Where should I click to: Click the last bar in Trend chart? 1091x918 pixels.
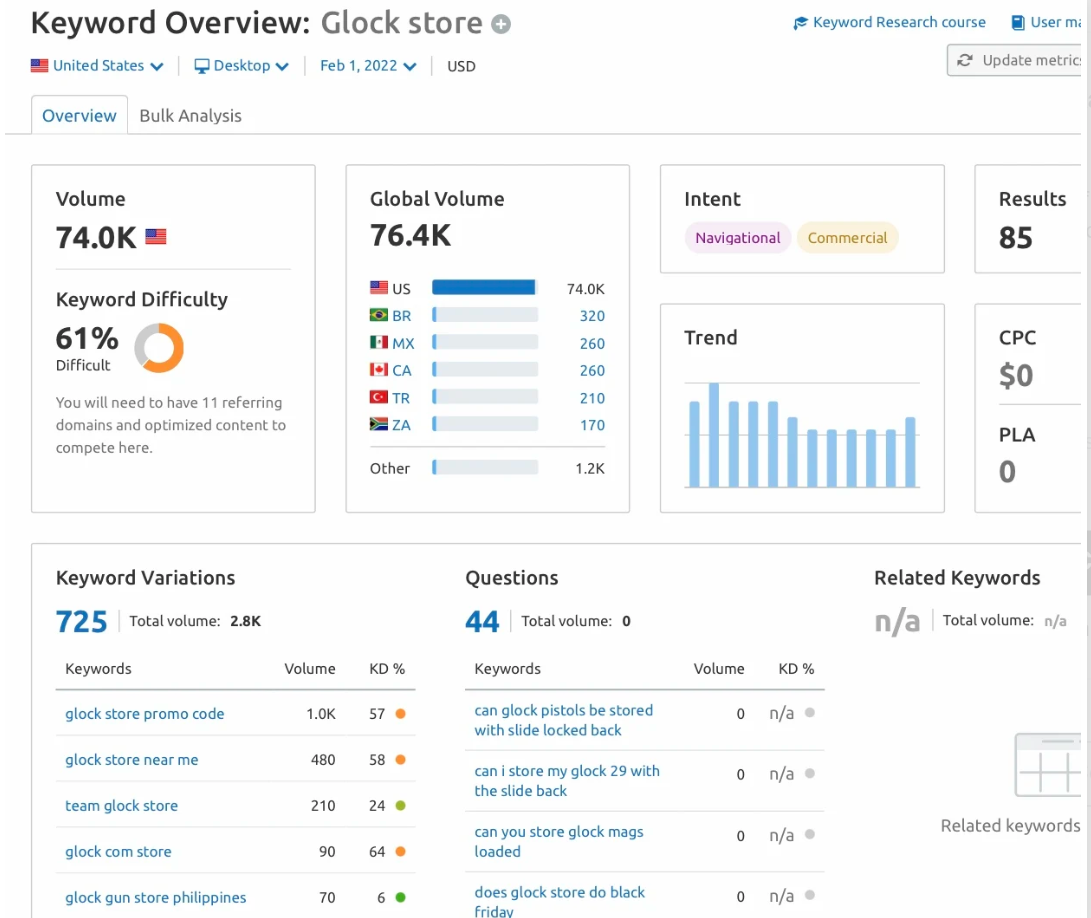[x=910, y=452]
